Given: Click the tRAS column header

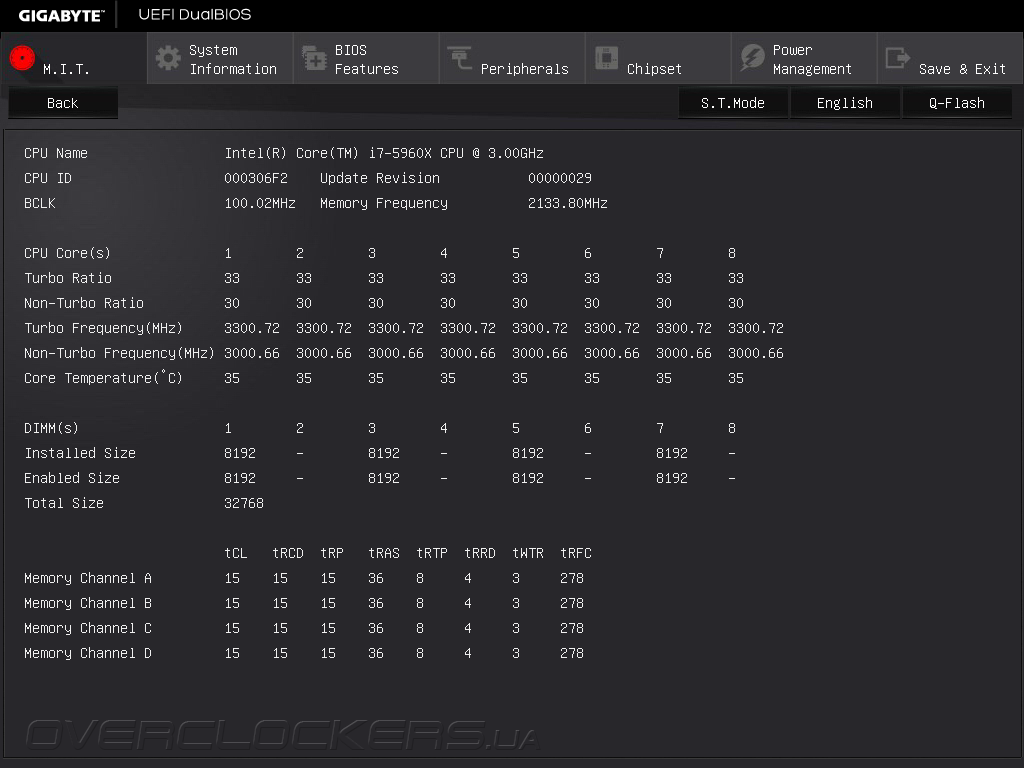Looking at the screenshot, I should (384, 553).
